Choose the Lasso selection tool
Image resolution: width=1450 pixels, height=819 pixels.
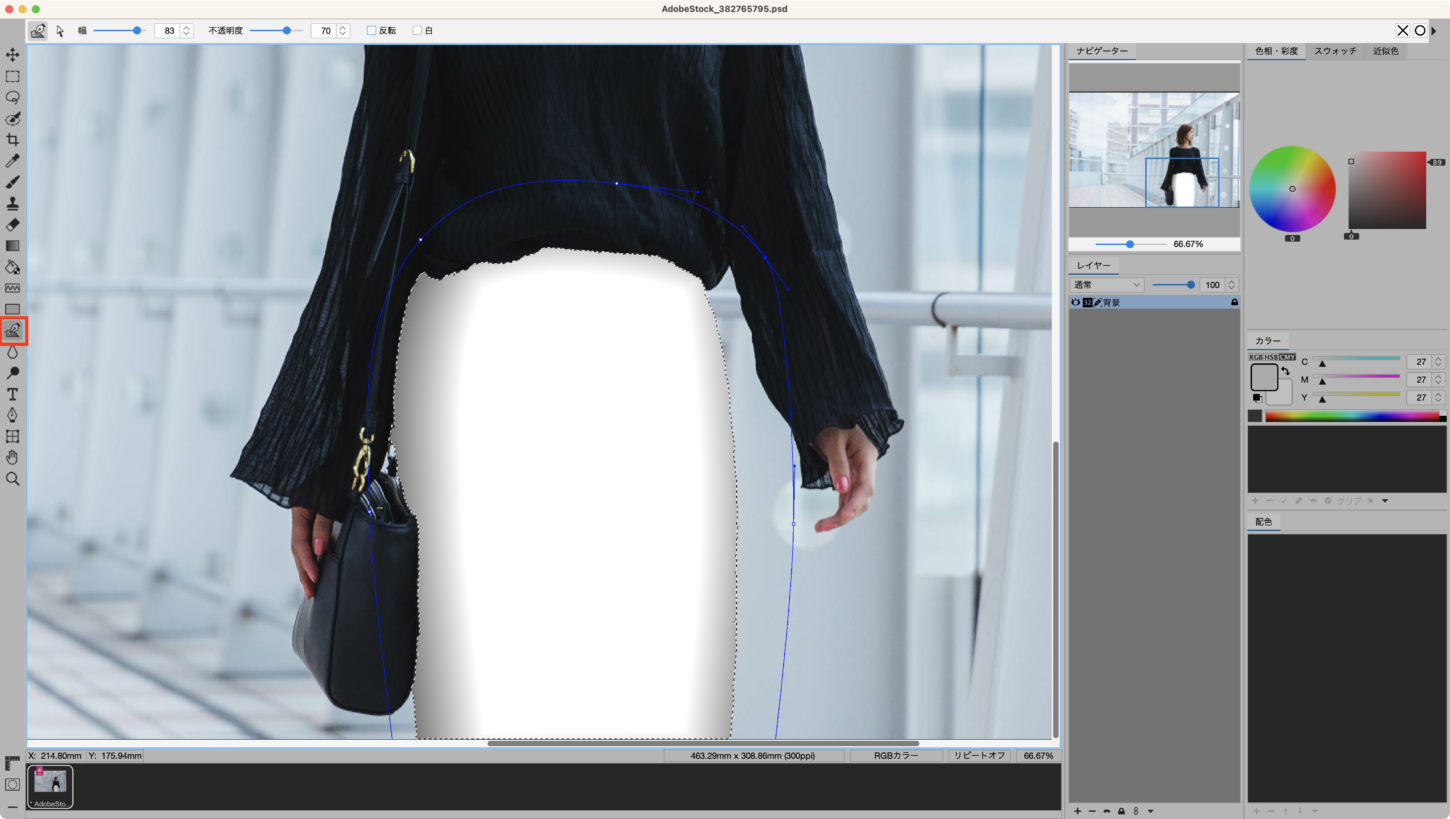pos(12,98)
